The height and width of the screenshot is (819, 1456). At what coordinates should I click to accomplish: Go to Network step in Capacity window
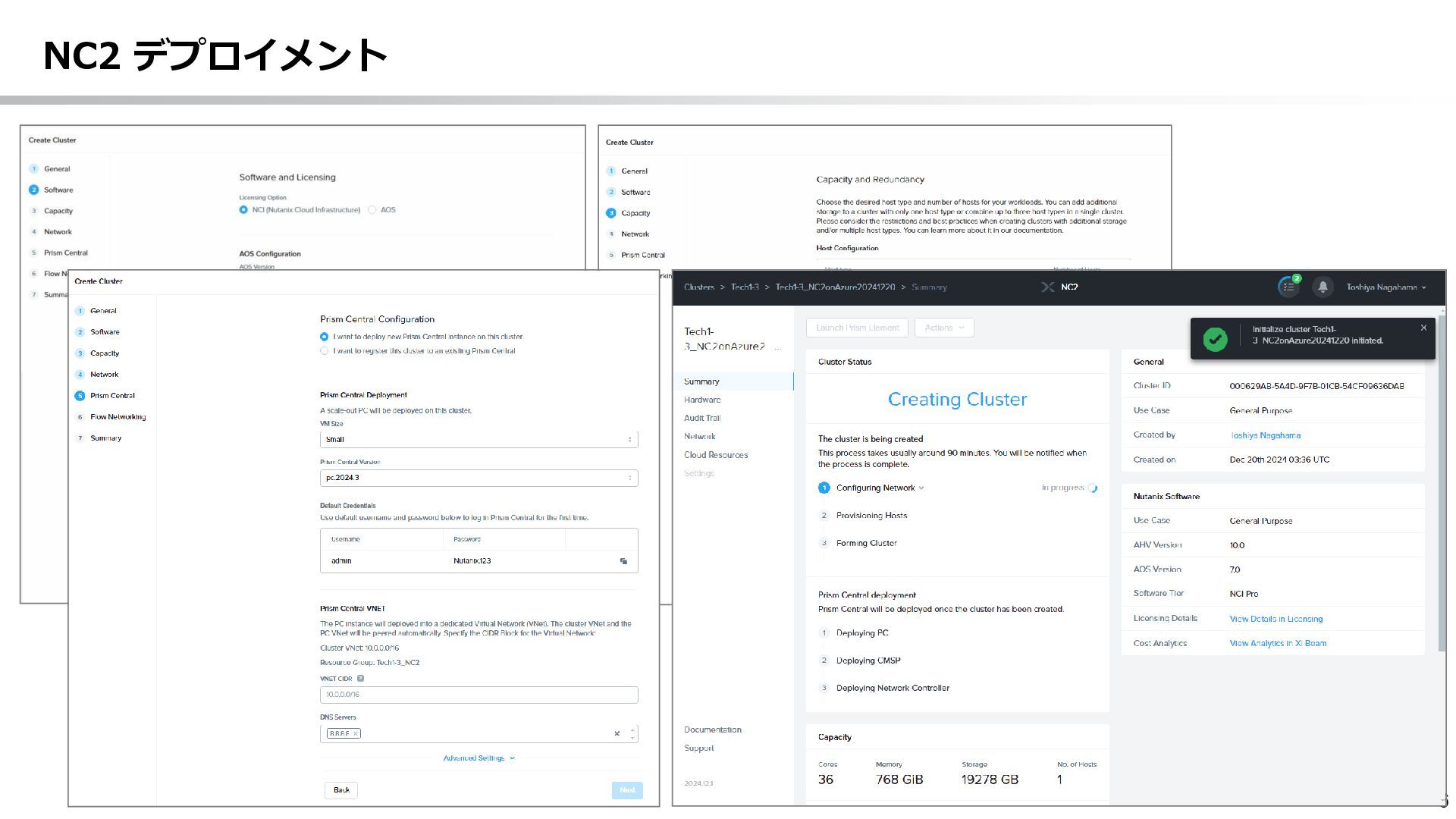point(628,234)
